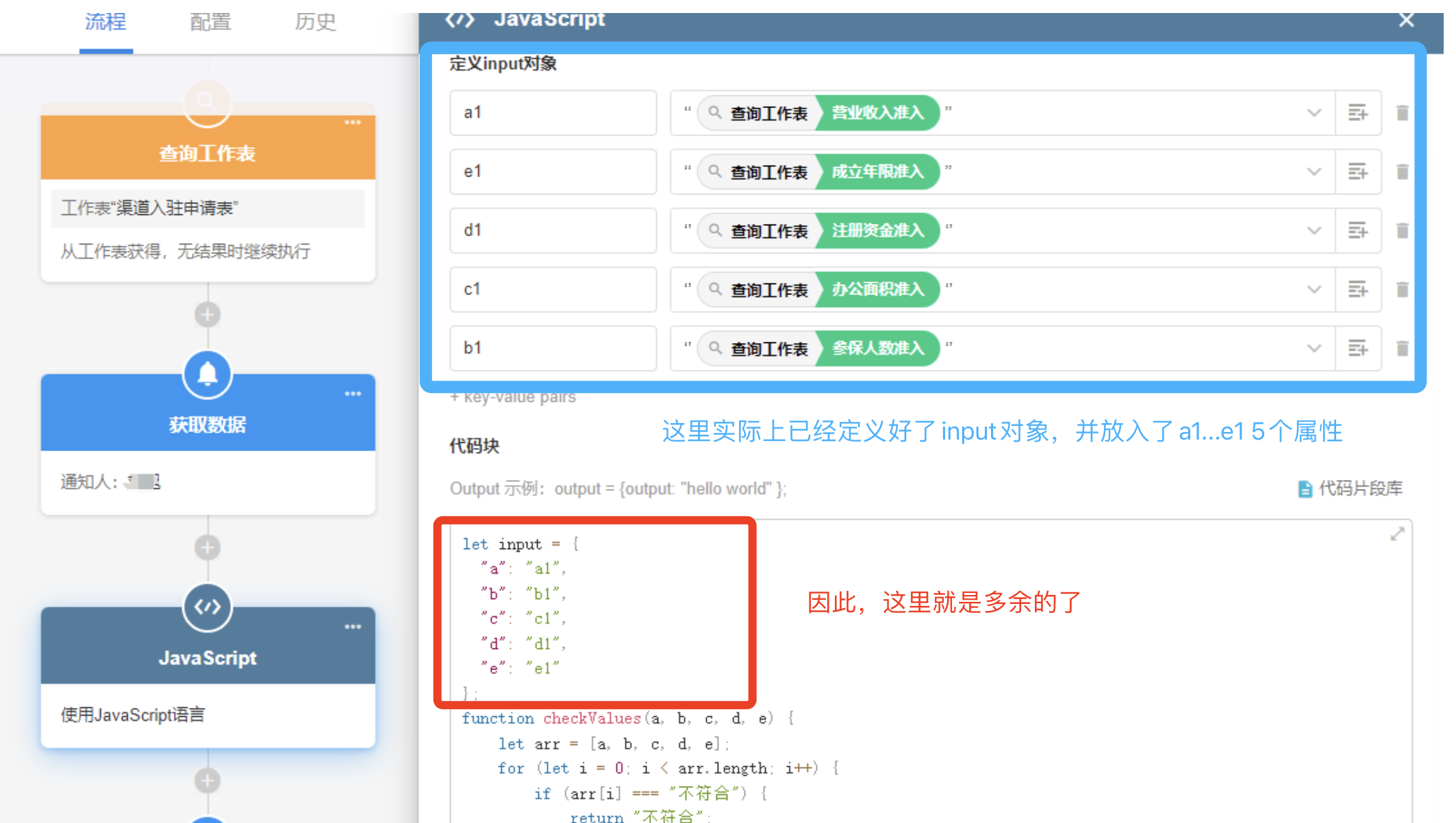This screenshot has width=1456, height=823.
Task: Add node below 查询工作表 with plus
Action: click(x=208, y=315)
